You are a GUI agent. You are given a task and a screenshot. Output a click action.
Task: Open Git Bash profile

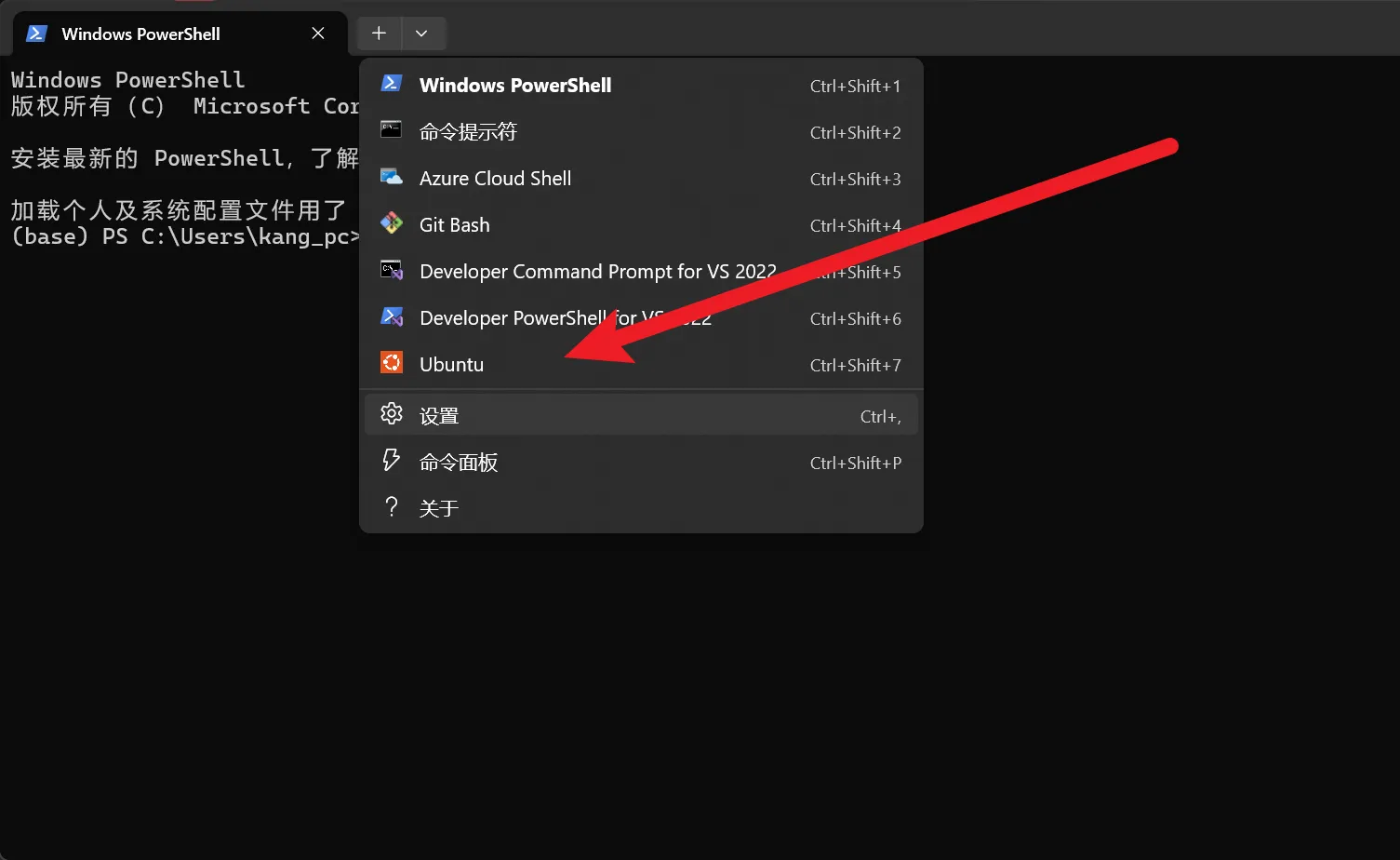click(x=641, y=225)
